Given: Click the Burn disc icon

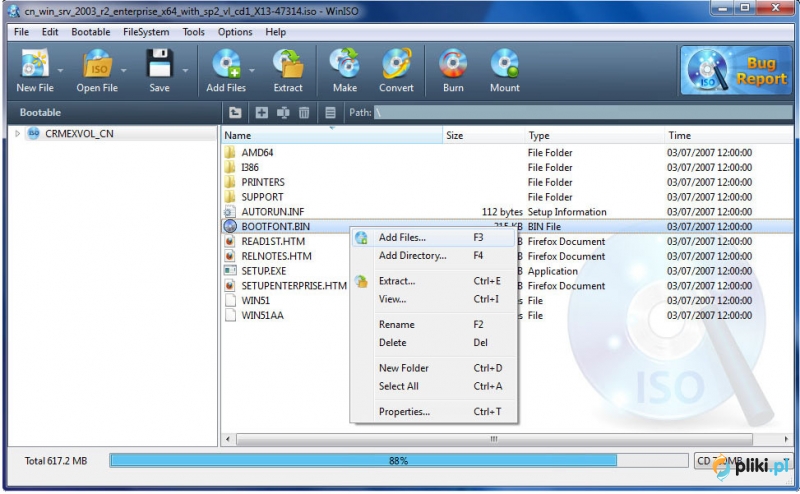Looking at the screenshot, I should pos(453,64).
